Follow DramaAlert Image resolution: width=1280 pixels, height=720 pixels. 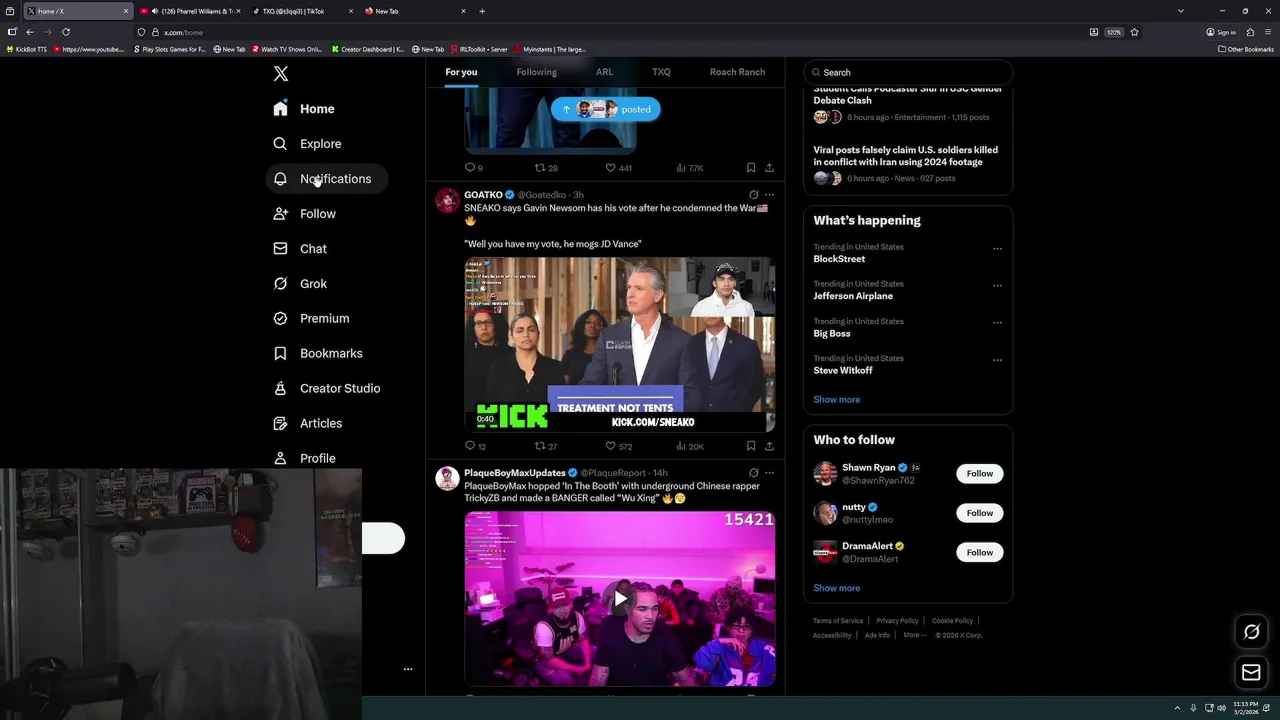pos(980,552)
